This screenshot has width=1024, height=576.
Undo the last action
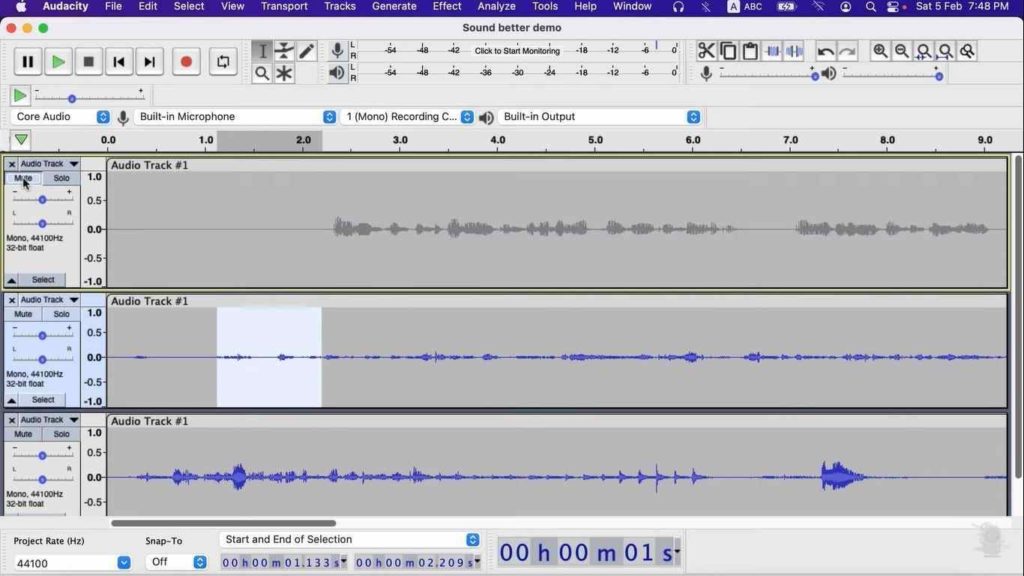(825, 51)
